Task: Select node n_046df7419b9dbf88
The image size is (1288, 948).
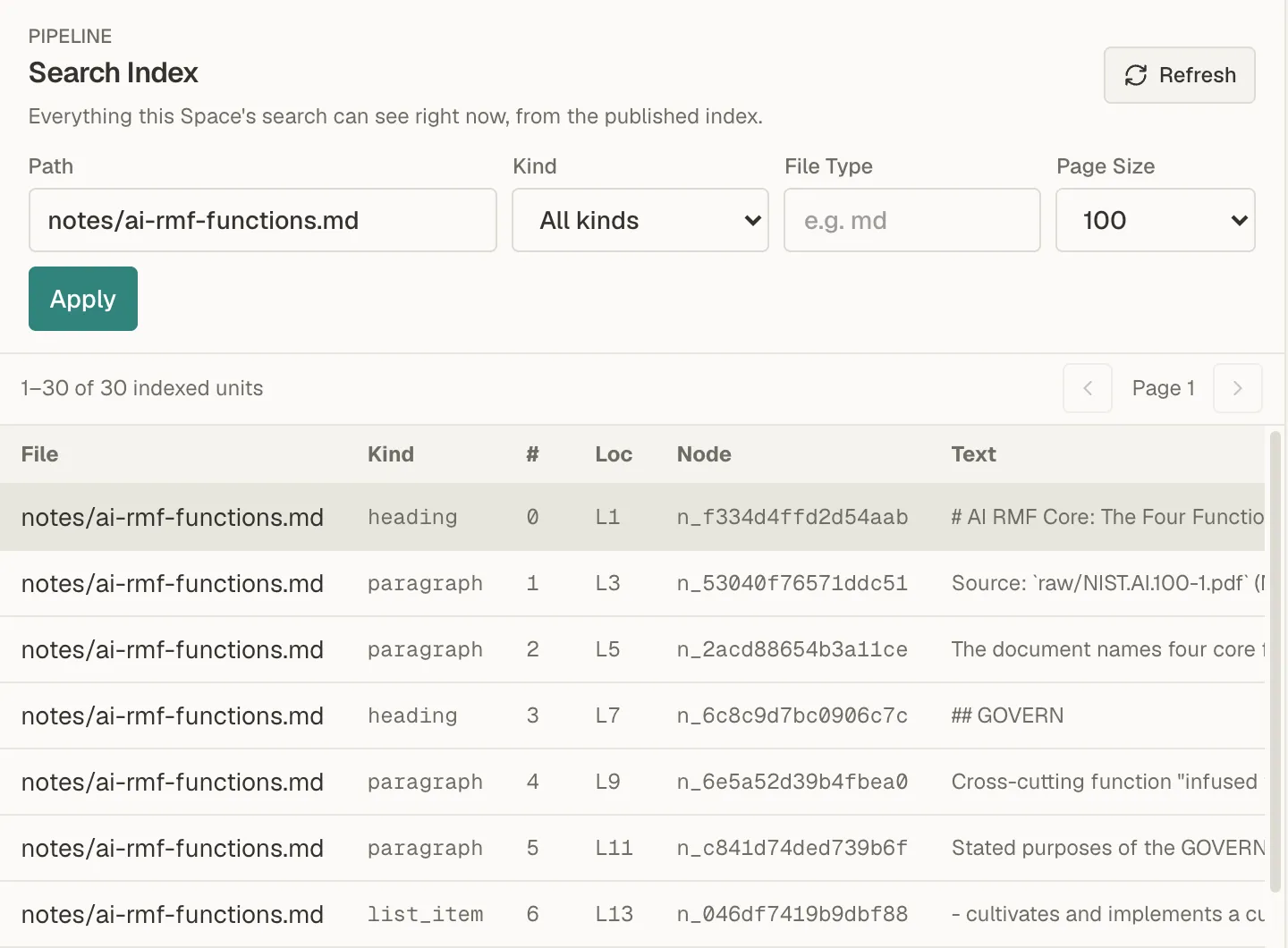Action: (x=792, y=914)
